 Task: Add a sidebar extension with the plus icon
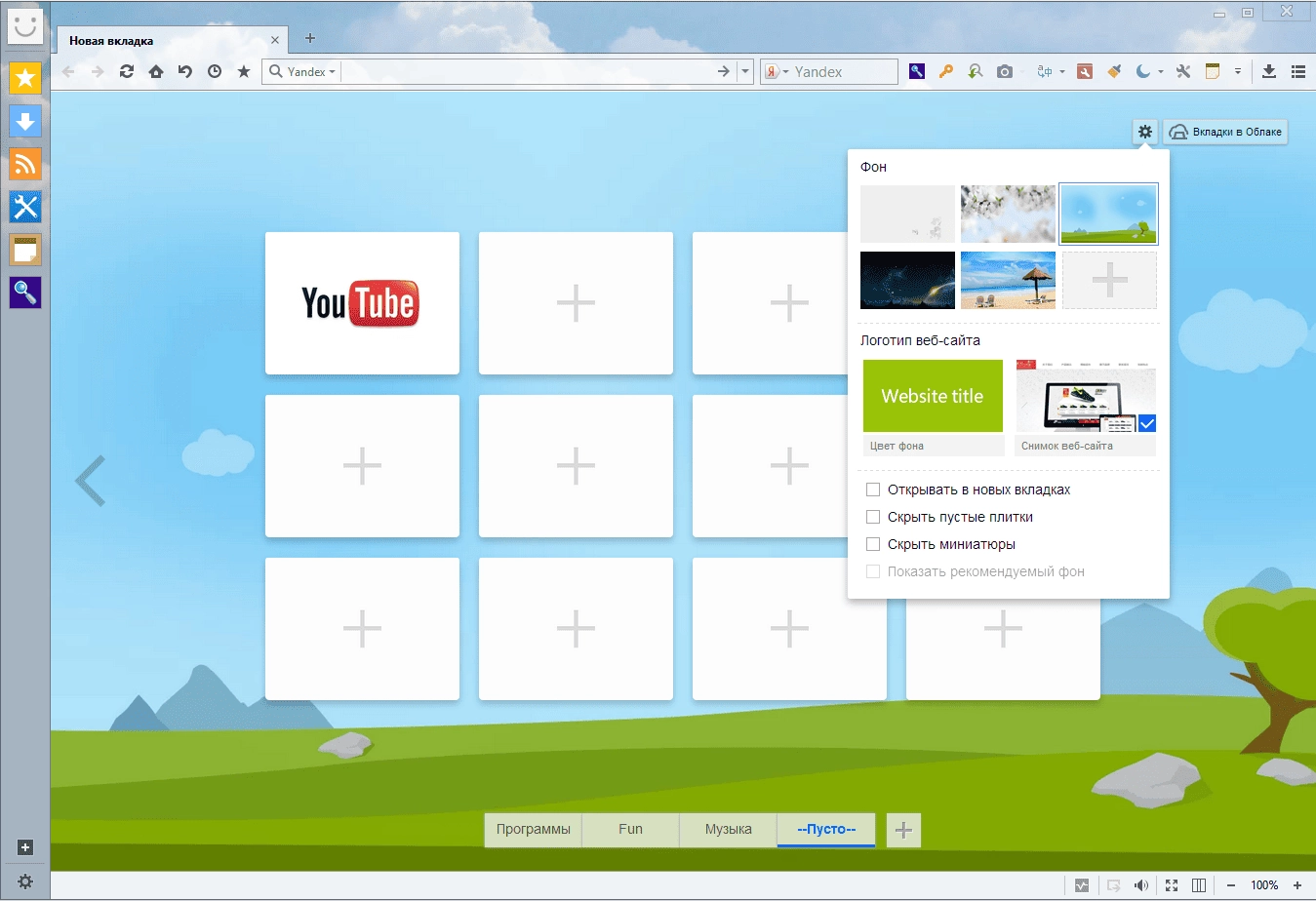(25, 847)
